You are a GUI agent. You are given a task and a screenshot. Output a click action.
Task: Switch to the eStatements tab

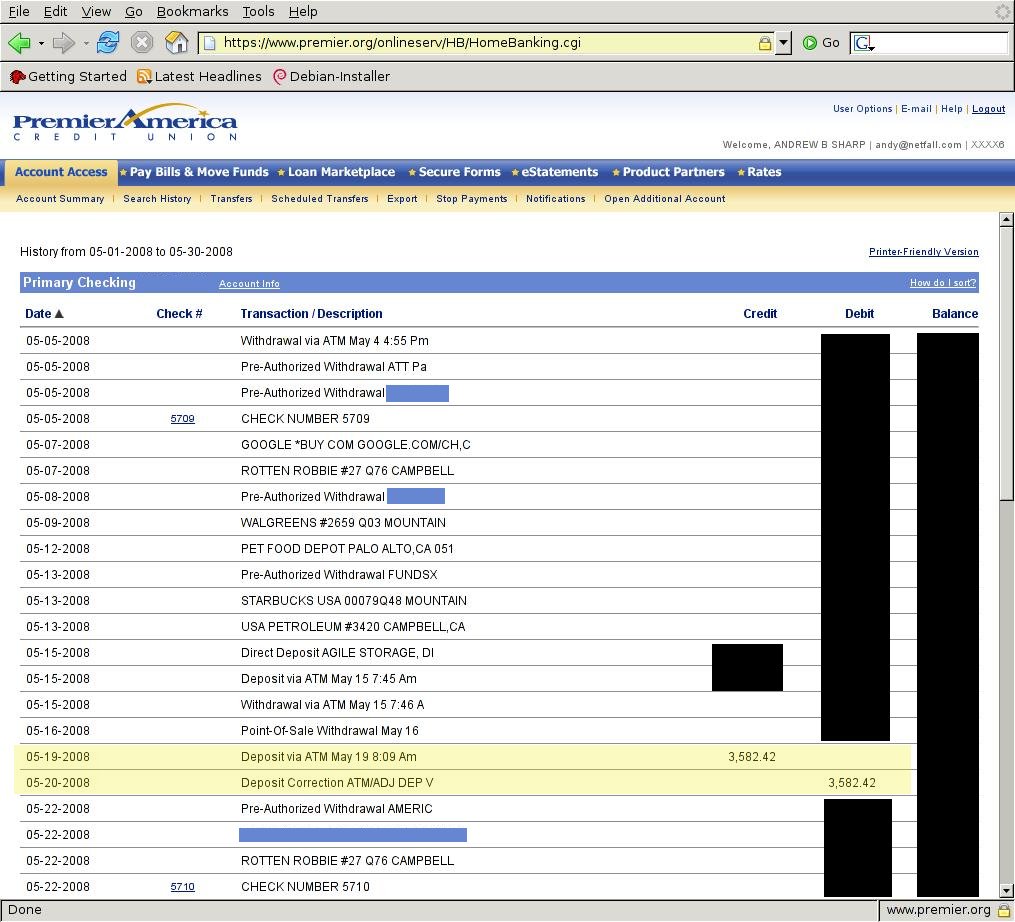click(559, 172)
